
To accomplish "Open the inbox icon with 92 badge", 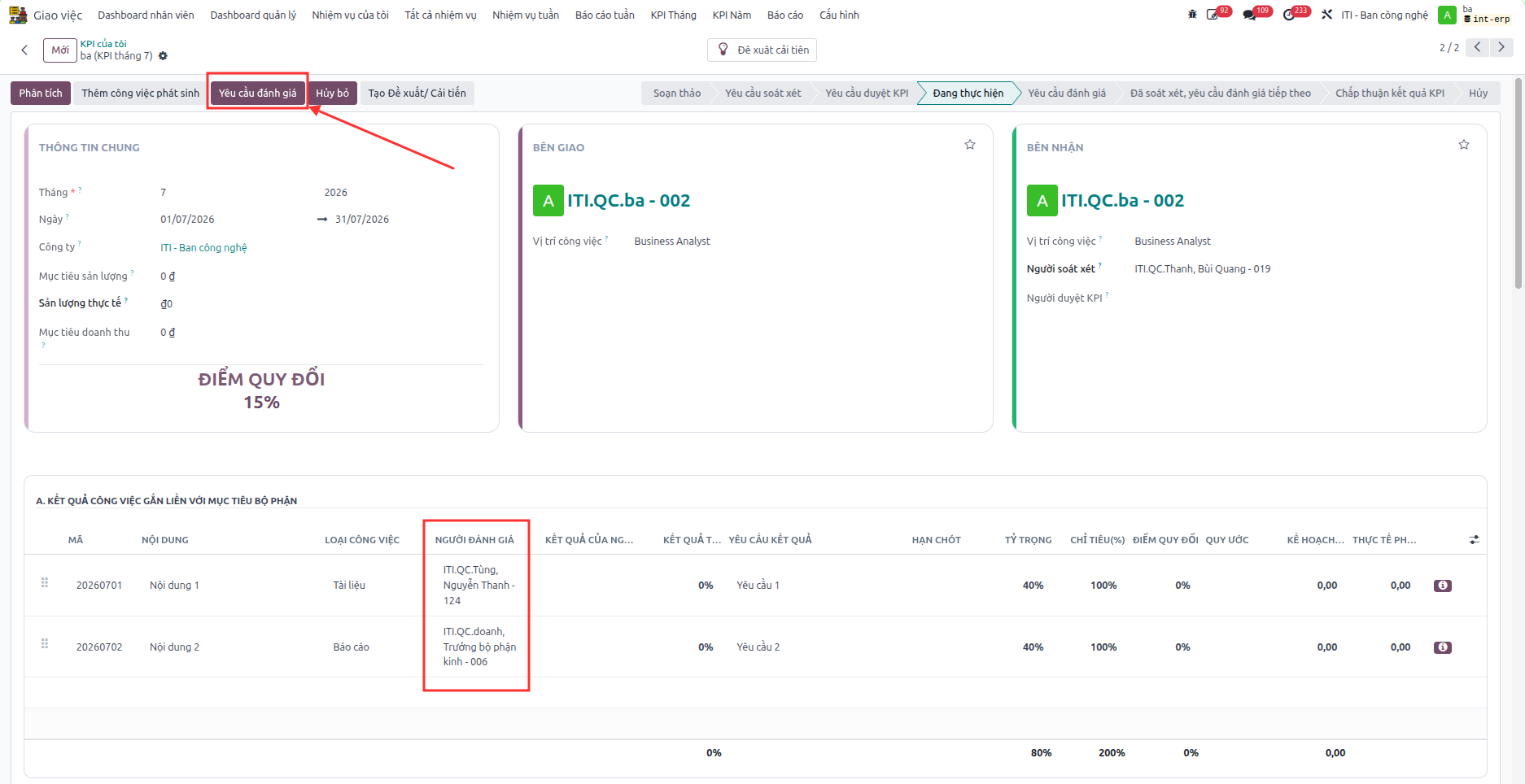I will [x=1213, y=15].
